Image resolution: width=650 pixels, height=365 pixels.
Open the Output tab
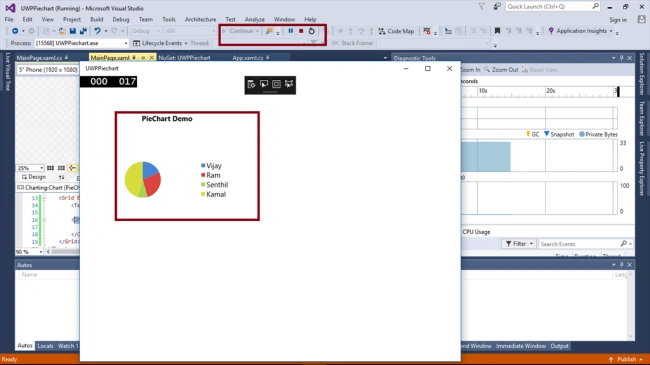[559, 346]
